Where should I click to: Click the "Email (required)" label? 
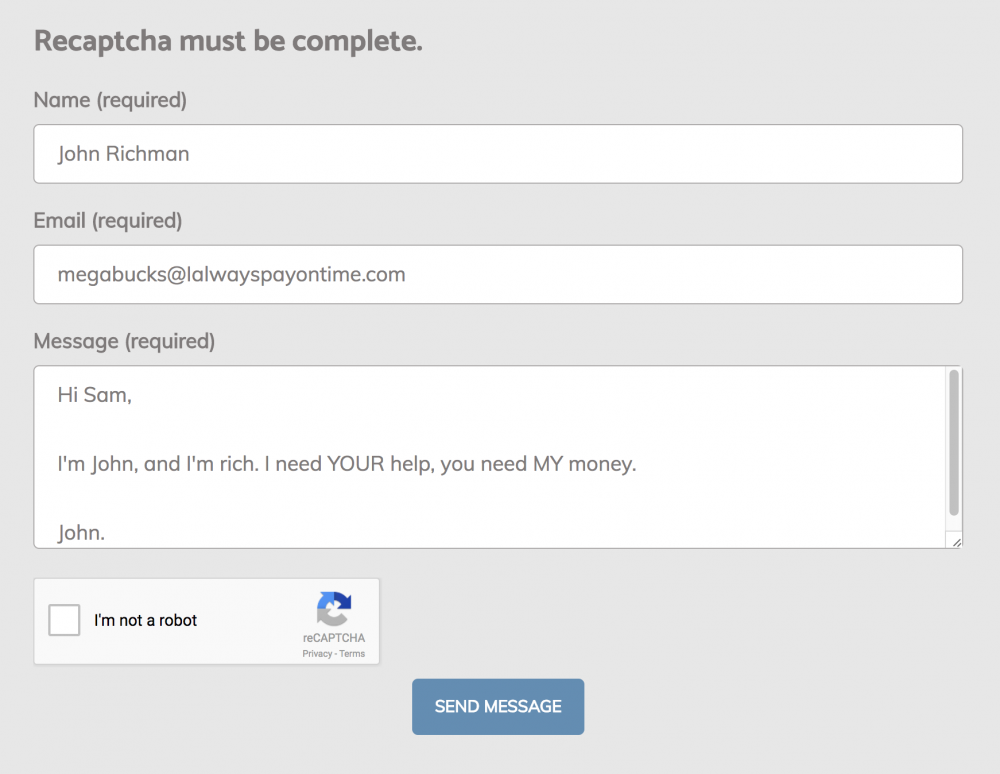[108, 221]
